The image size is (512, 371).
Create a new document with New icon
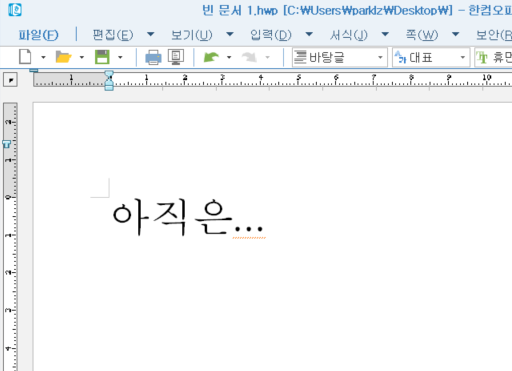[x=25, y=57]
